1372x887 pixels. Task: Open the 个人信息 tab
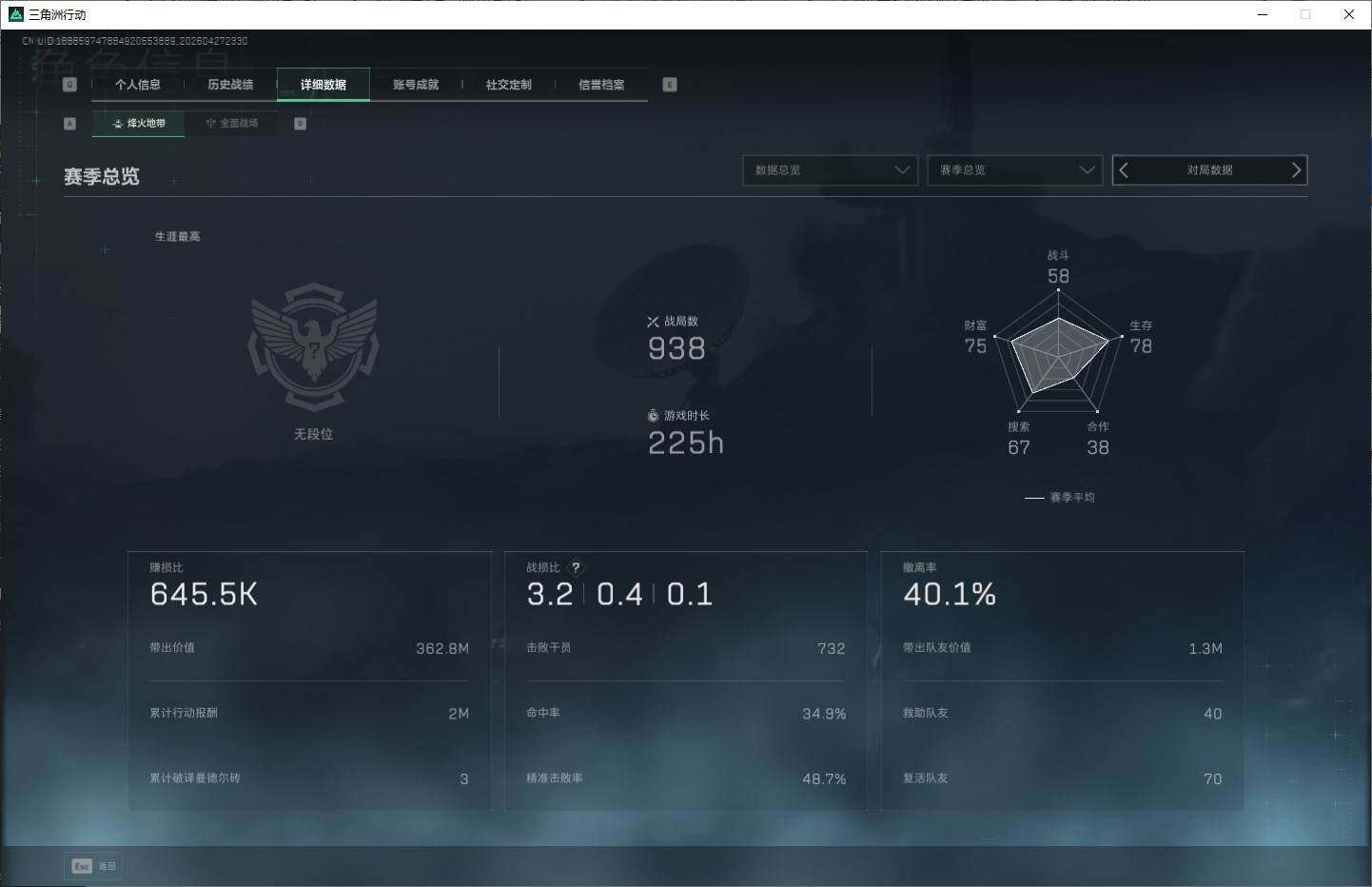(138, 85)
